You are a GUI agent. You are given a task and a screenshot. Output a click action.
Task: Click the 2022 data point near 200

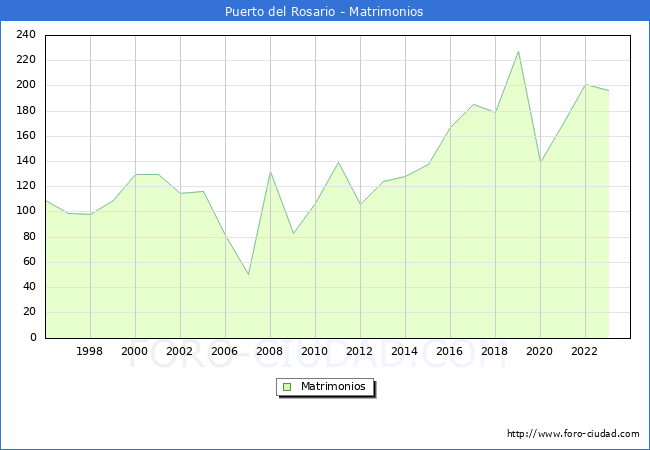585,85
